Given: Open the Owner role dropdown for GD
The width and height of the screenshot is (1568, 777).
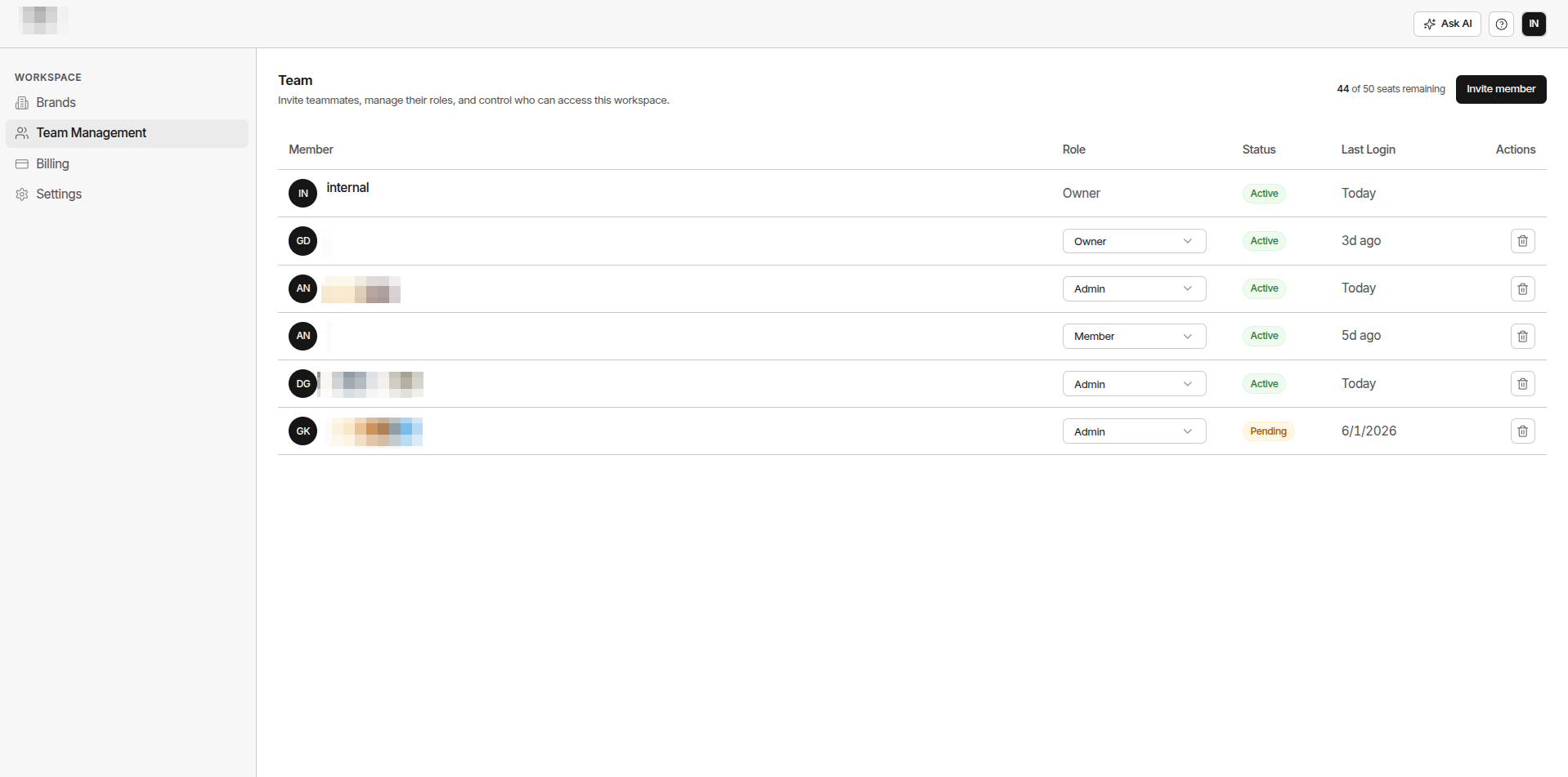Looking at the screenshot, I should coord(1134,241).
